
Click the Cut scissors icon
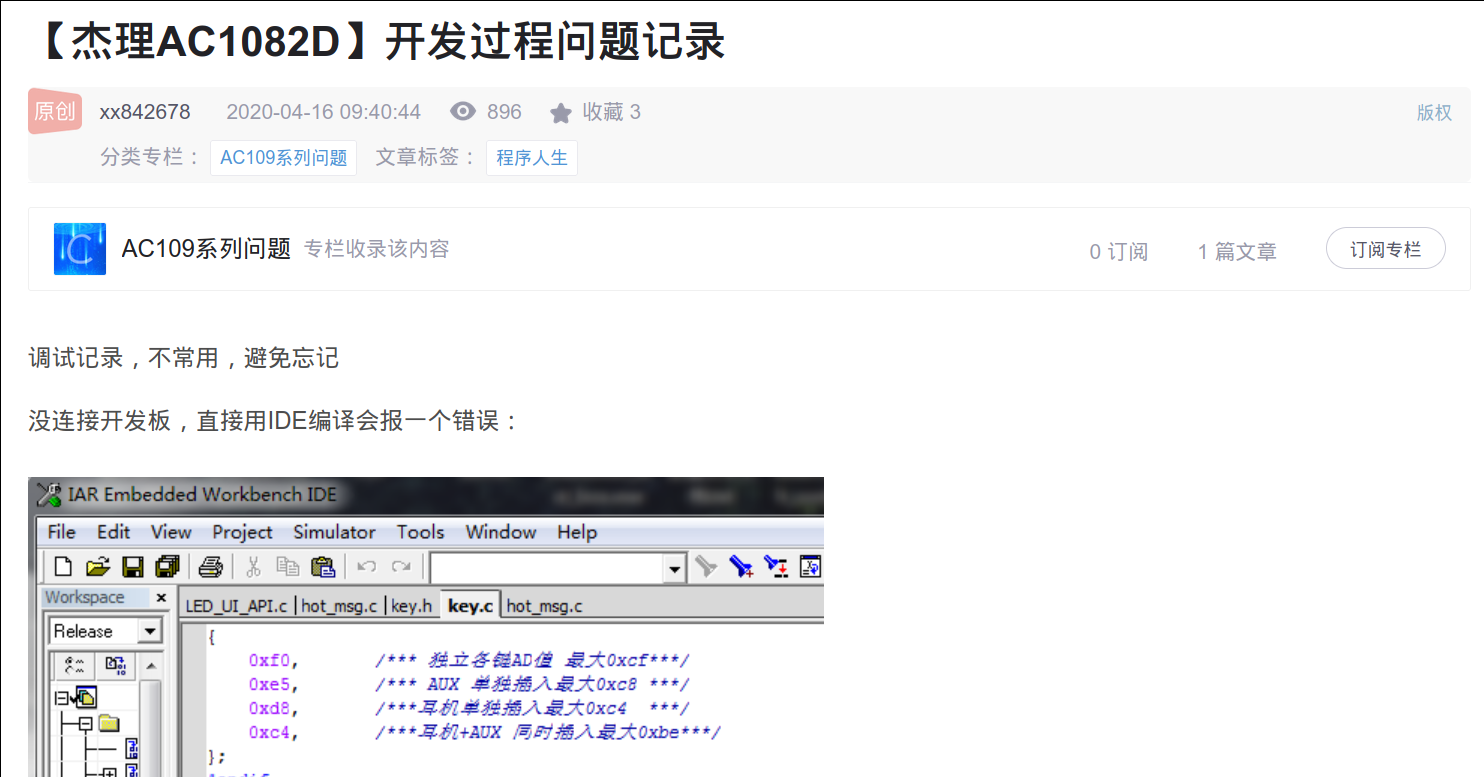[x=253, y=567]
